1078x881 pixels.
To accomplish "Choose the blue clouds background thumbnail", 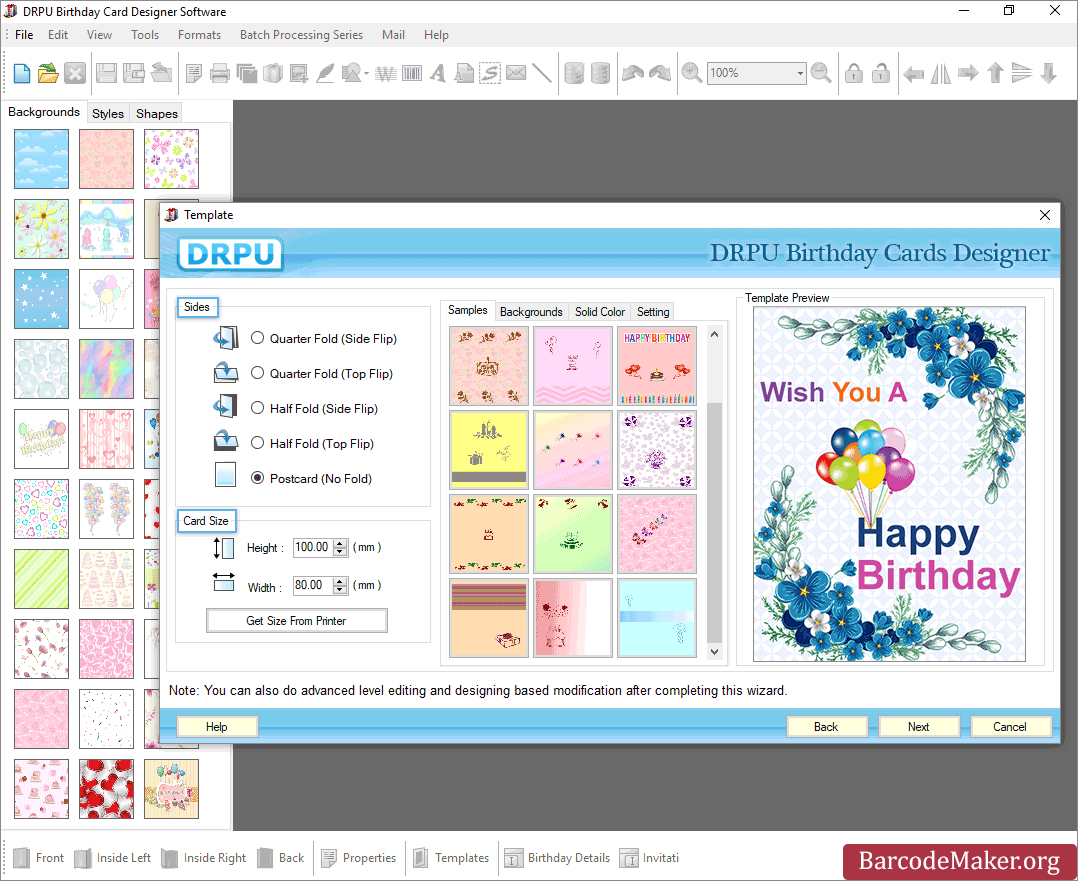I will (x=41, y=159).
